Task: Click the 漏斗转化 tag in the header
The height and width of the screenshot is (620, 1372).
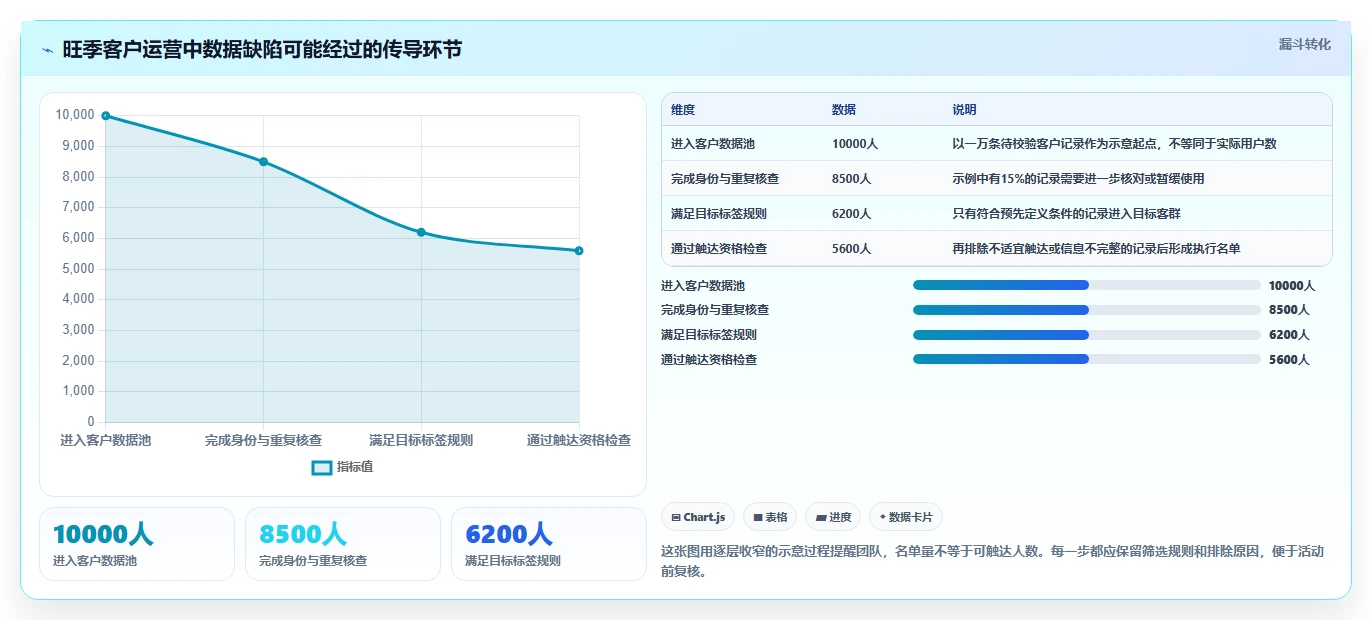Action: (1304, 44)
